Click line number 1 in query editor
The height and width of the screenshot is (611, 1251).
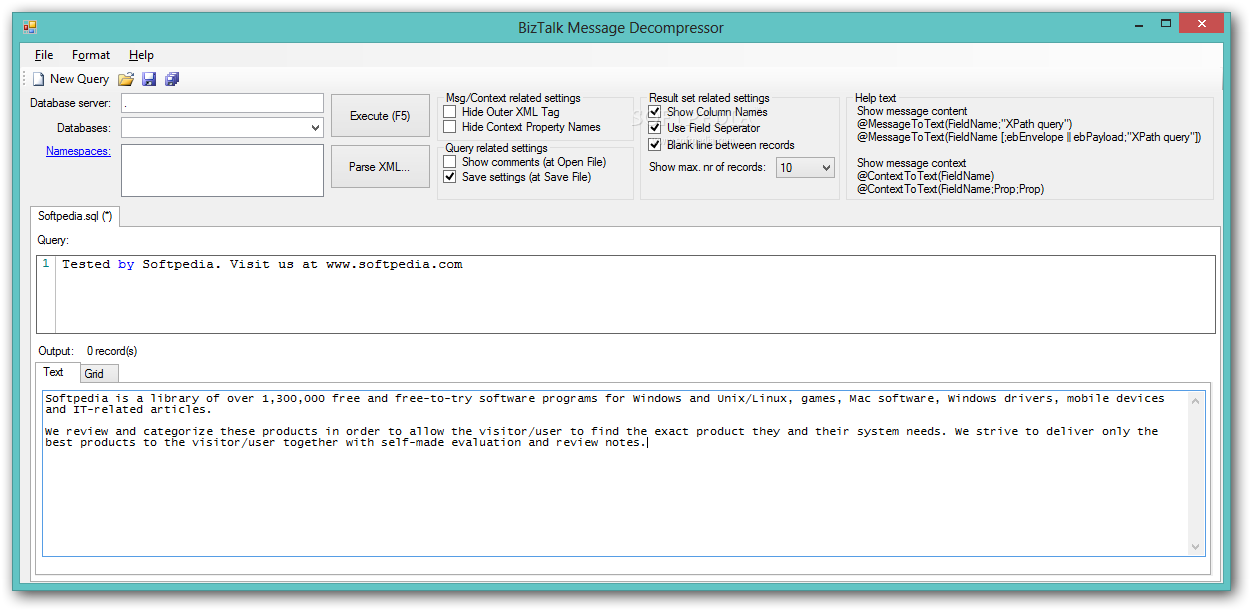(x=46, y=264)
